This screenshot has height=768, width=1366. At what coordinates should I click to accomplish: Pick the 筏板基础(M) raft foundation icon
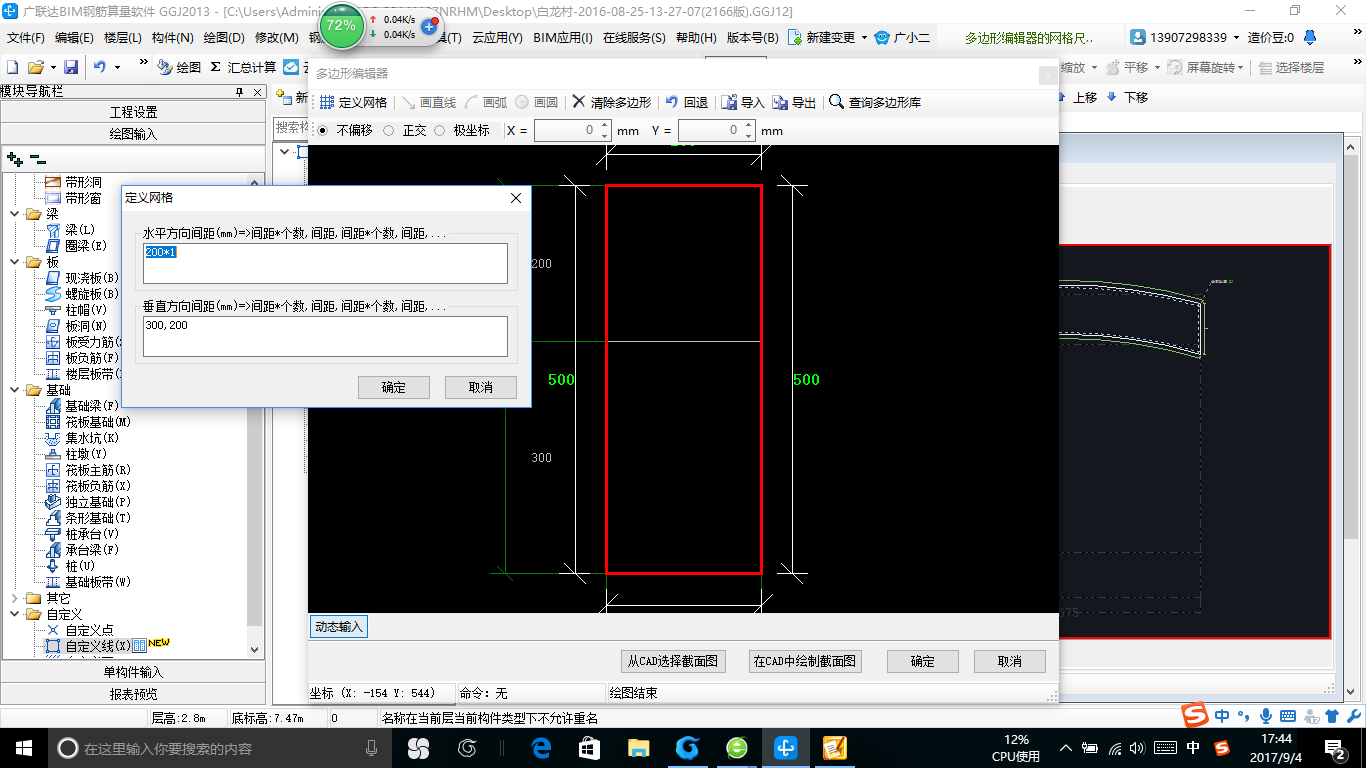pos(54,422)
